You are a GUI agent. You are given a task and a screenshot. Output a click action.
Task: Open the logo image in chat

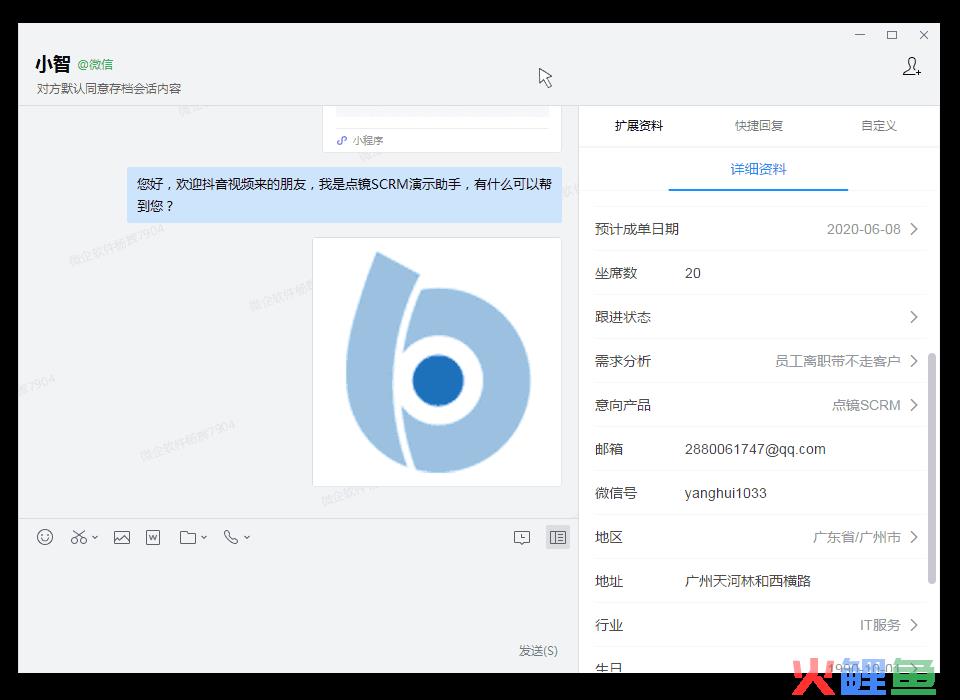437,362
